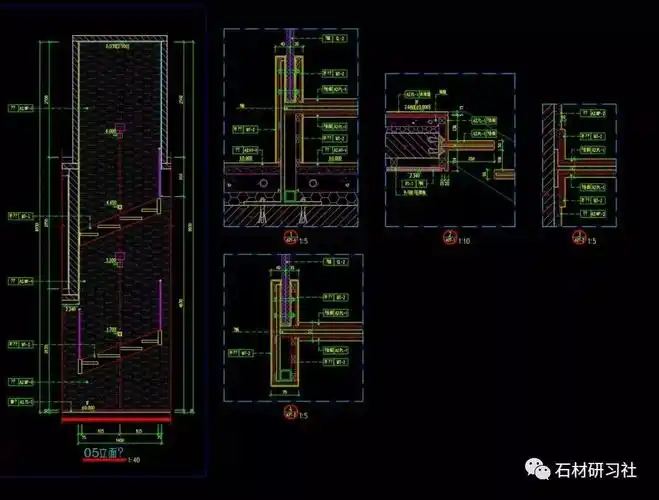This screenshot has height=500, width=659.
Task: Click red detail marker under far-right wall detail
Action: click(577, 238)
